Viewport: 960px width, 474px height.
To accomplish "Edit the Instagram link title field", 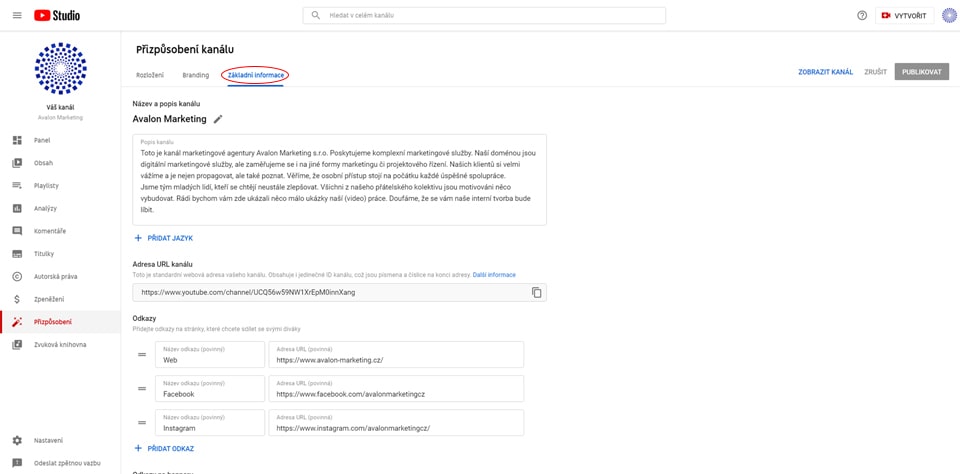I will [x=209, y=423].
